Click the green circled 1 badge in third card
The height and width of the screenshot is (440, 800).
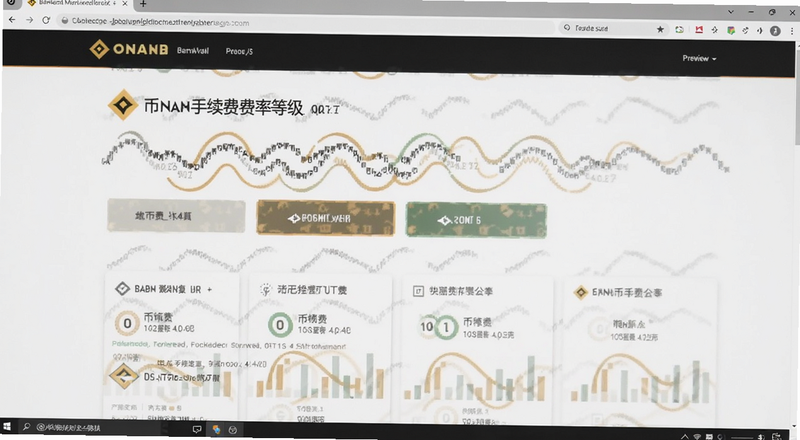446,327
